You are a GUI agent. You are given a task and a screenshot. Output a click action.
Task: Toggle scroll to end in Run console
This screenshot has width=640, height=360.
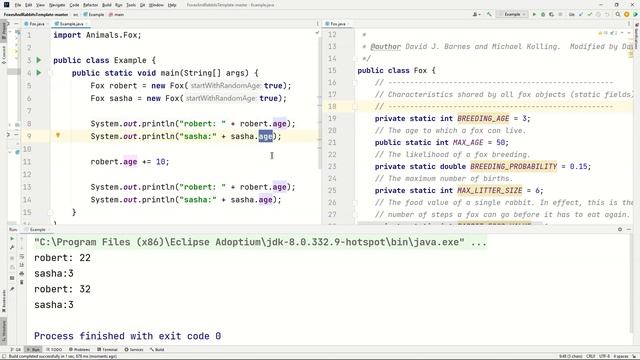(22, 265)
